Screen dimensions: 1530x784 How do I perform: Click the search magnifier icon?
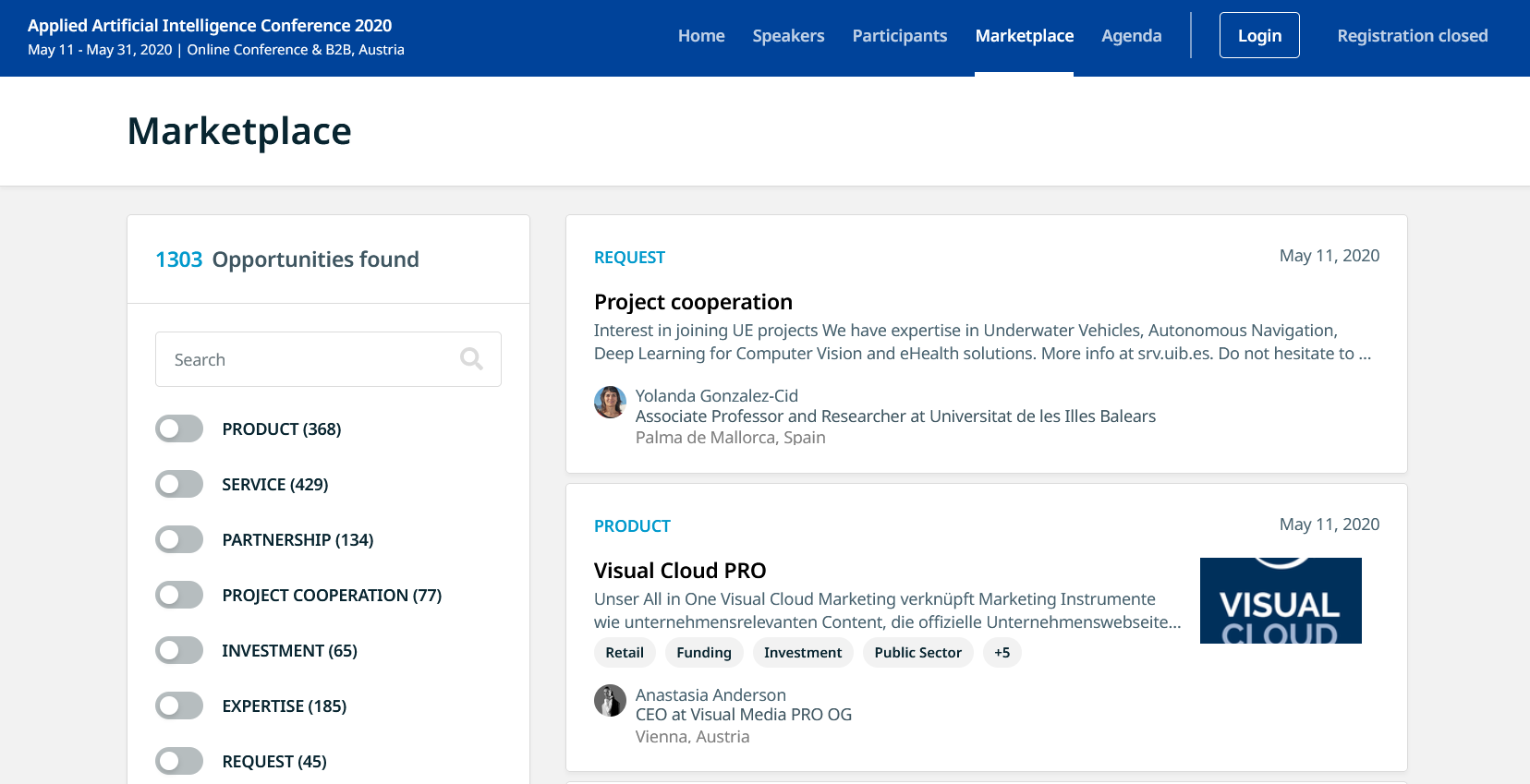471,359
